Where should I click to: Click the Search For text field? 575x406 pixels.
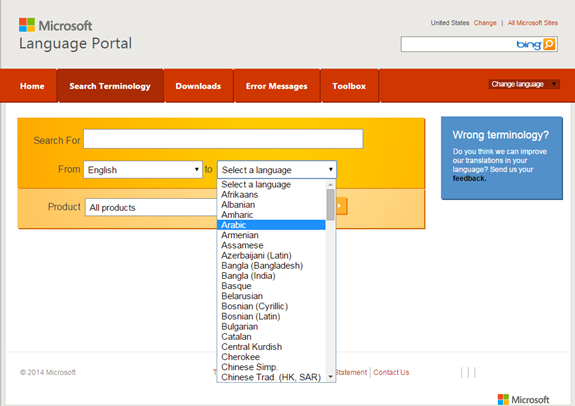click(223, 139)
